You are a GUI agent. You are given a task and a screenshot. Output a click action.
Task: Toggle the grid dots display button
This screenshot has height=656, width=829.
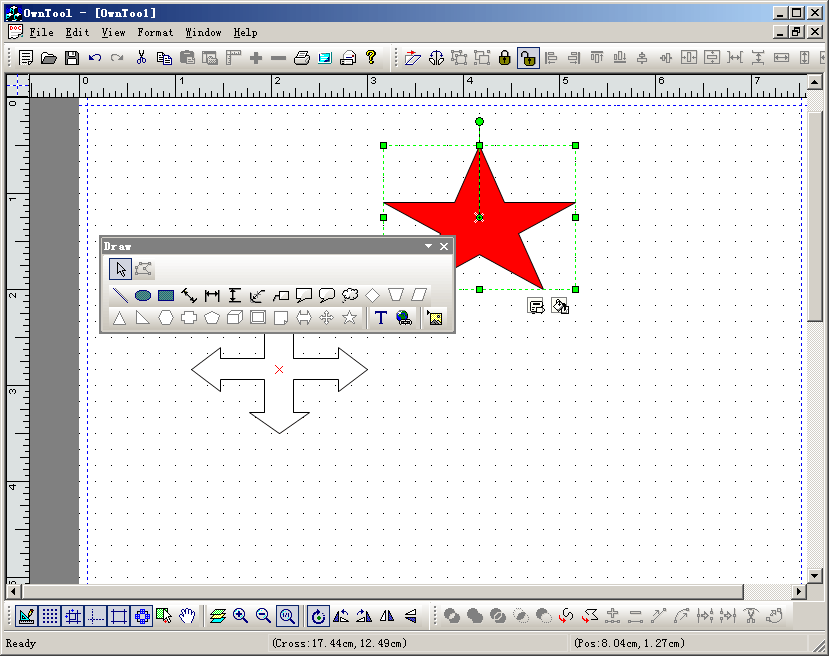[50, 616]
